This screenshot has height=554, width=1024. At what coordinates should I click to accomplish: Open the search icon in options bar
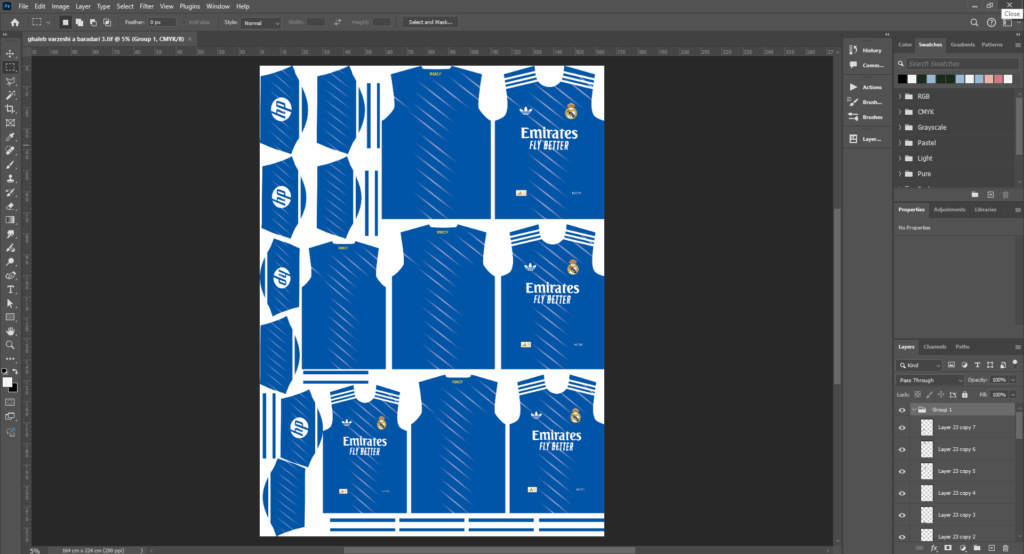pyautogui.click(x=974, y=22)
